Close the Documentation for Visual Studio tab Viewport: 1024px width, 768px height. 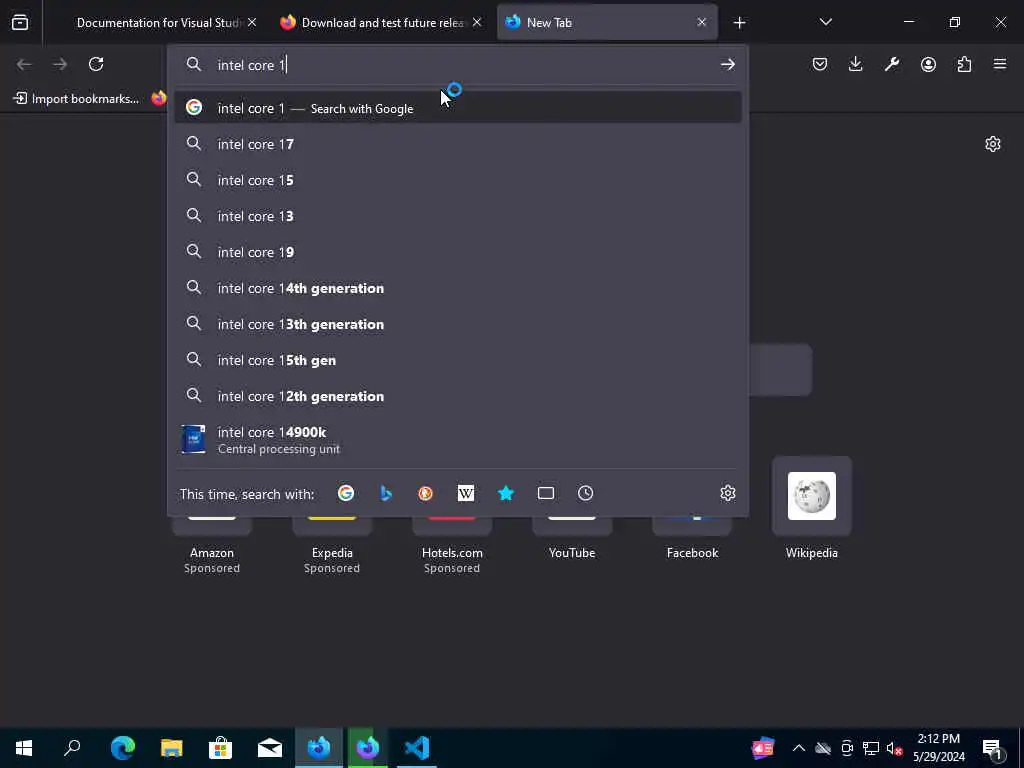tap(252, 23)
